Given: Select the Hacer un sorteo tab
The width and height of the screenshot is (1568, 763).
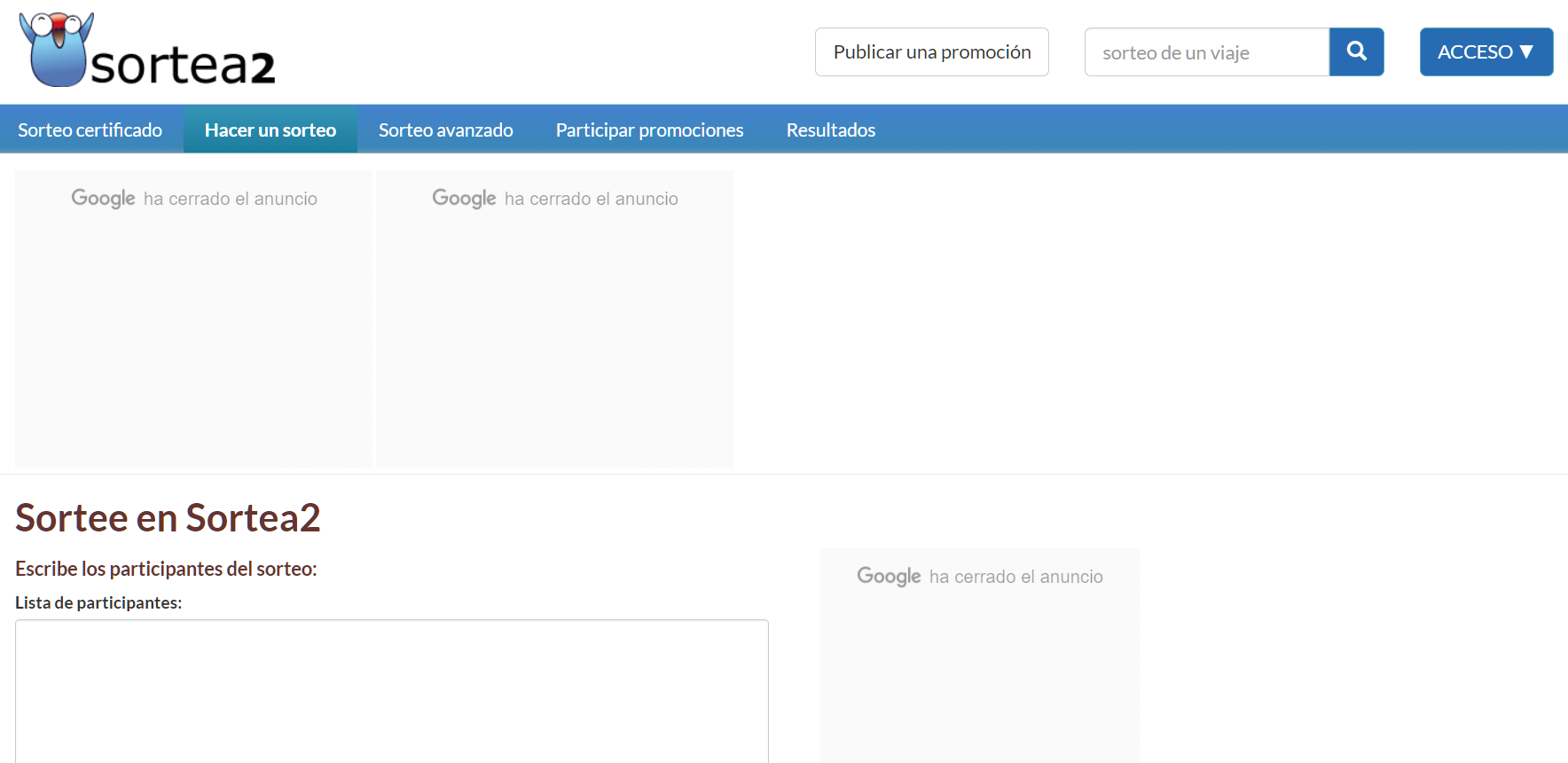Looking at the screenshot, I should 270,130.
